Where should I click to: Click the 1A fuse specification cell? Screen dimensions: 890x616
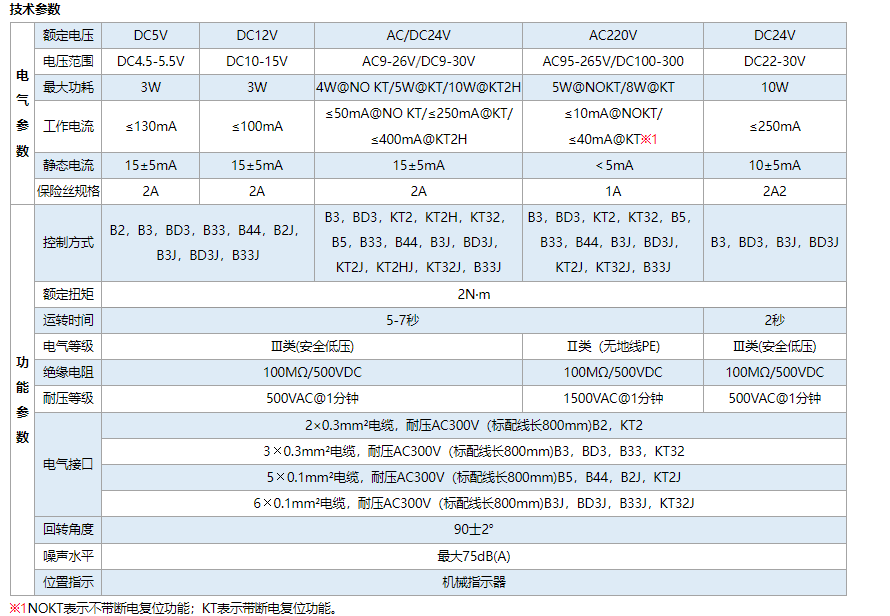click(x=613, y=191)
